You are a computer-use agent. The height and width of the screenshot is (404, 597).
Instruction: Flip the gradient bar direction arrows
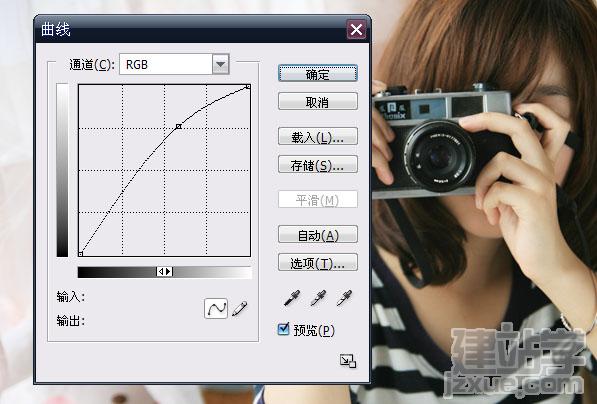[x=164, y=271]
